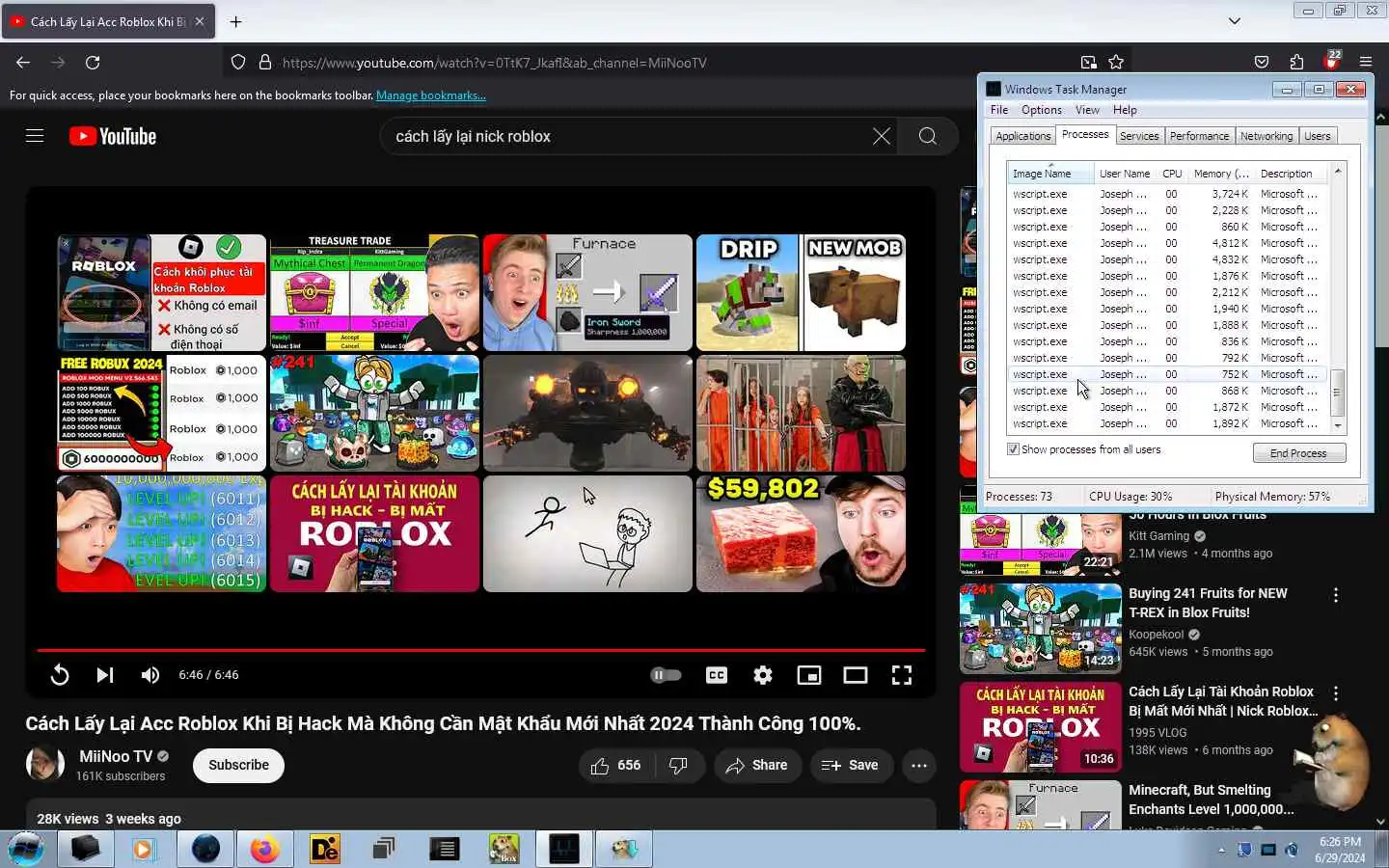Viewport: 1389px width, 868px height.
Task: List all tabs dropdown arrow
Action: pos(1234,21)
